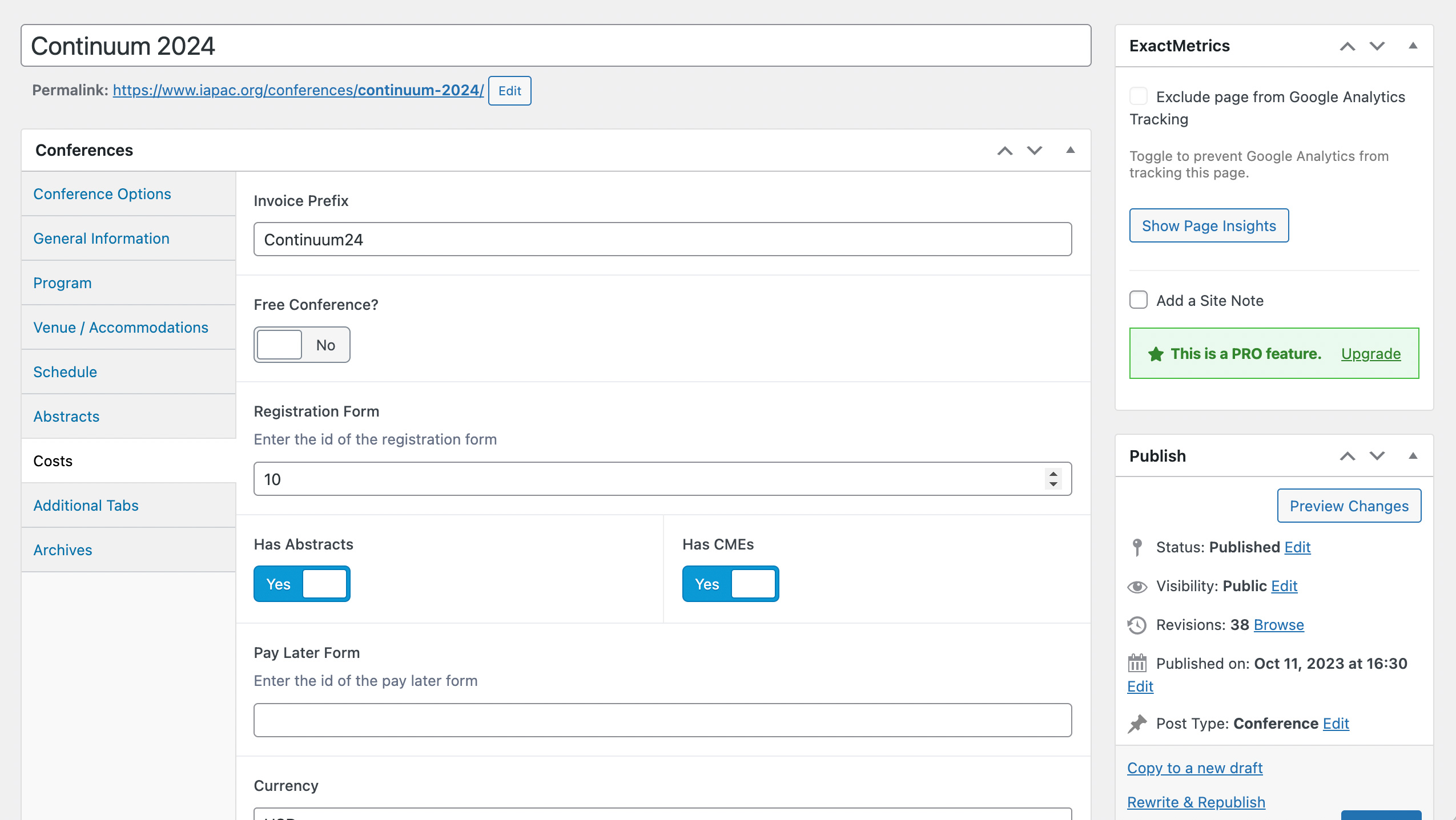Select the Costs tab
This screenshot has height=820, width=1456.
[x=128, y=461]
